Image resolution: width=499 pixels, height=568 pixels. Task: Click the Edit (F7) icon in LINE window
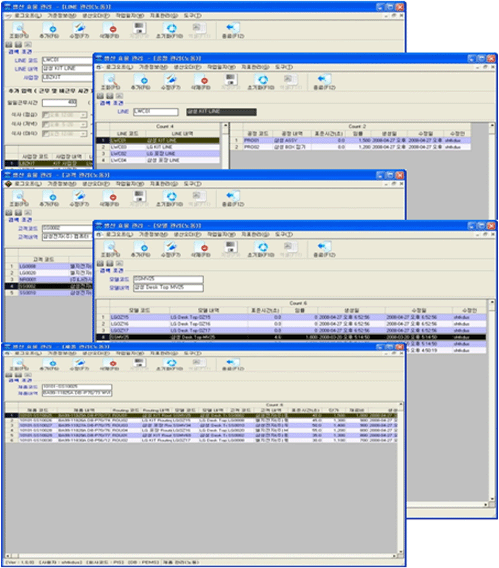point(79,30)
